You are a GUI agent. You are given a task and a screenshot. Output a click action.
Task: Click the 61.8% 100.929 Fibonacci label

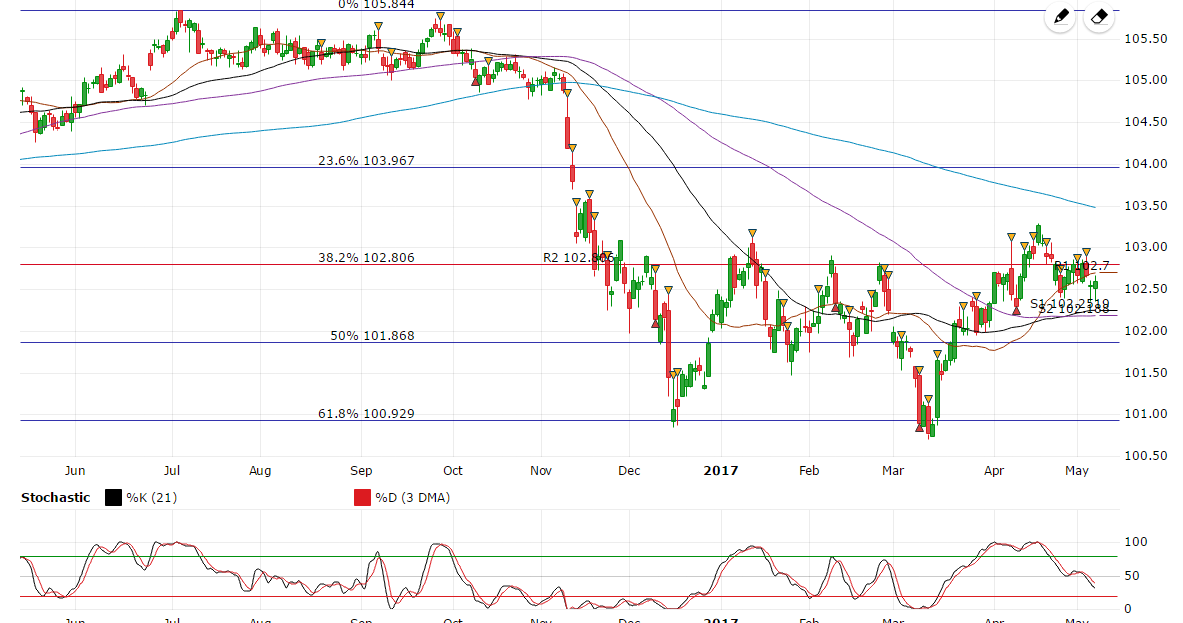(366, 413)
